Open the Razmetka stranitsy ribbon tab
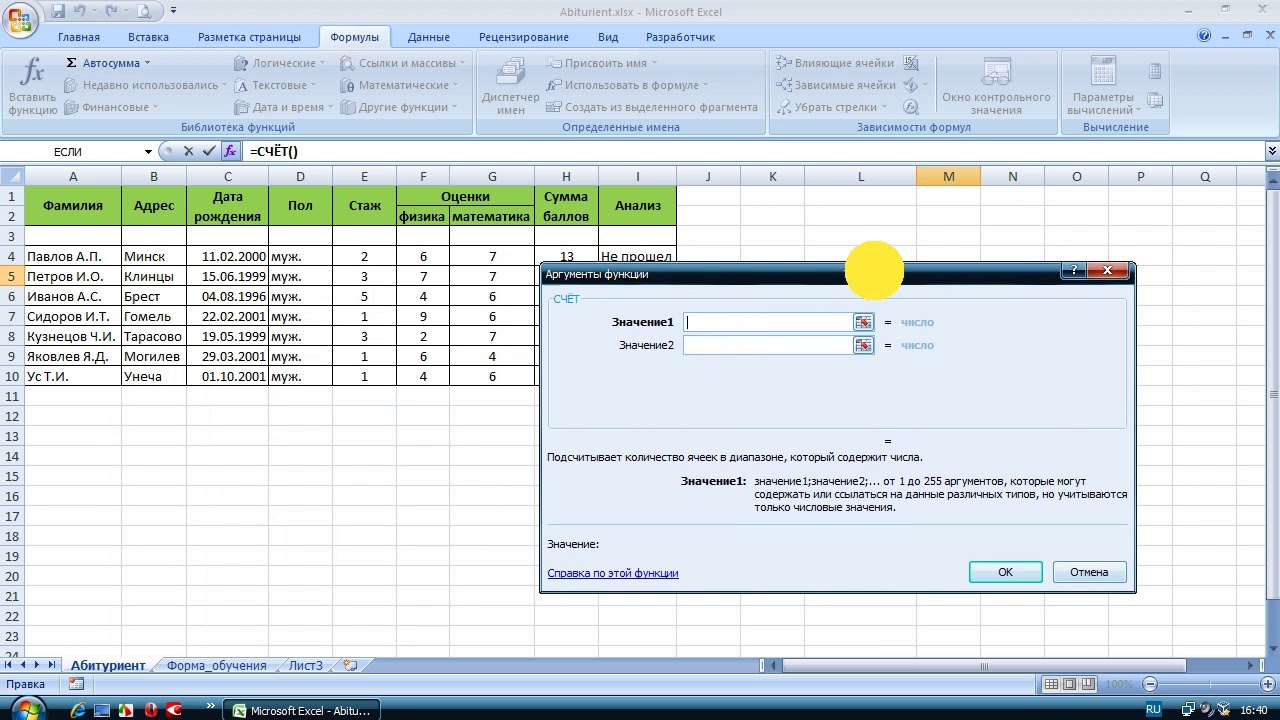This screenshot has height=720, width=1280. pyautogui.click(x=249, y=37)
